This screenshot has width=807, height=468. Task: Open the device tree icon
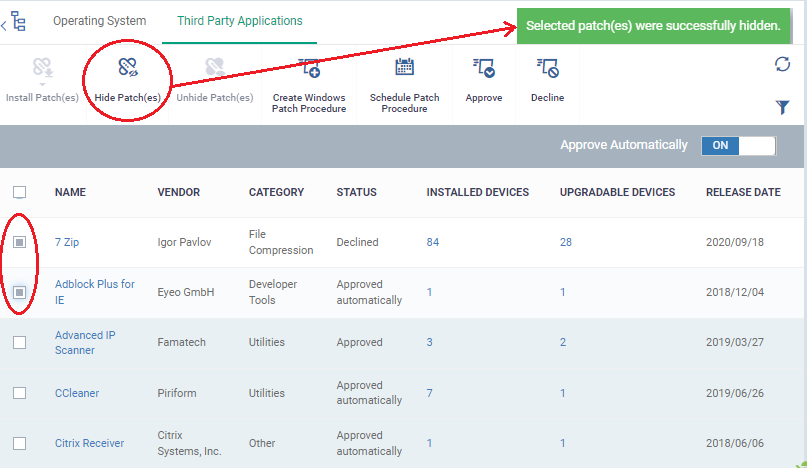(x=19, y=21)
